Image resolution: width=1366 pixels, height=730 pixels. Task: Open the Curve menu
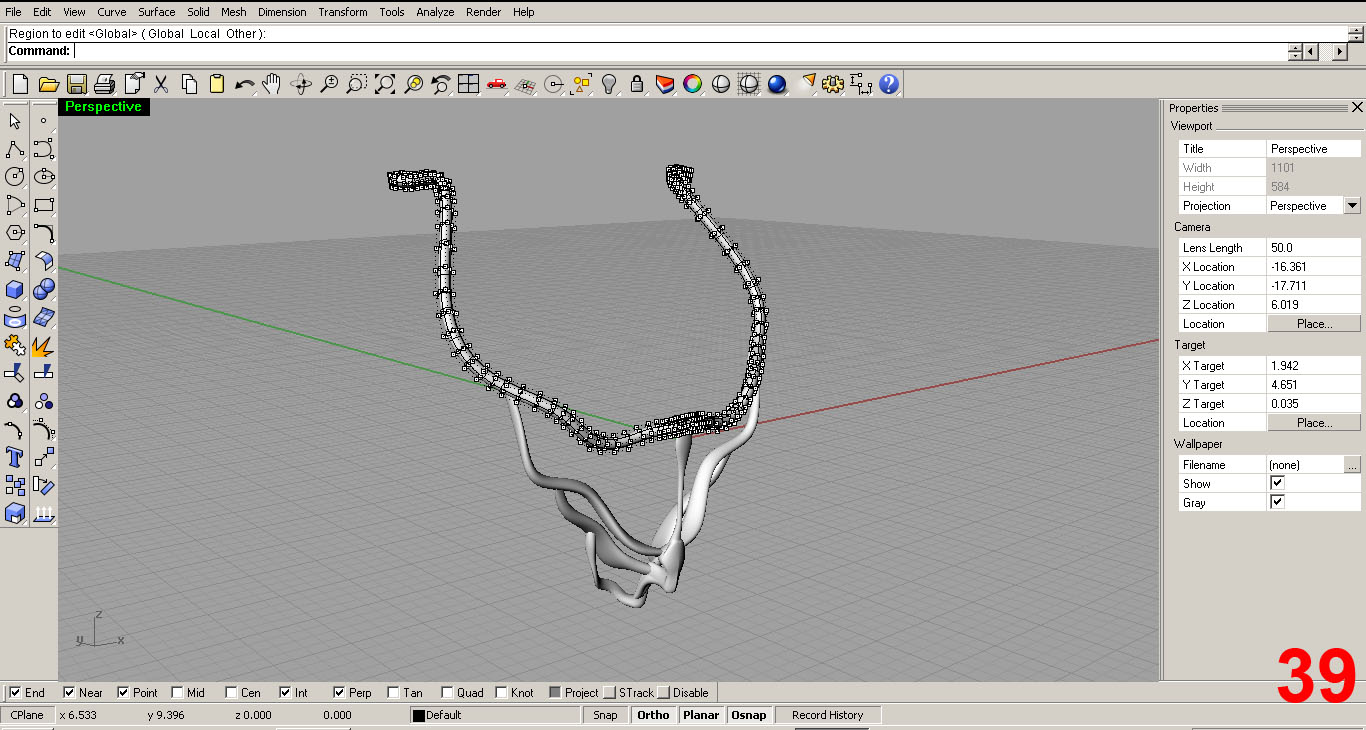click(x=112, y=12)
